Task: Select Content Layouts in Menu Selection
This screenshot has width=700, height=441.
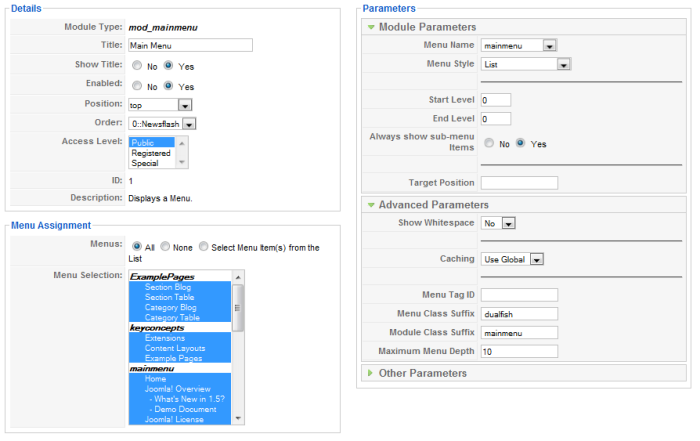Action: [180, 348]
